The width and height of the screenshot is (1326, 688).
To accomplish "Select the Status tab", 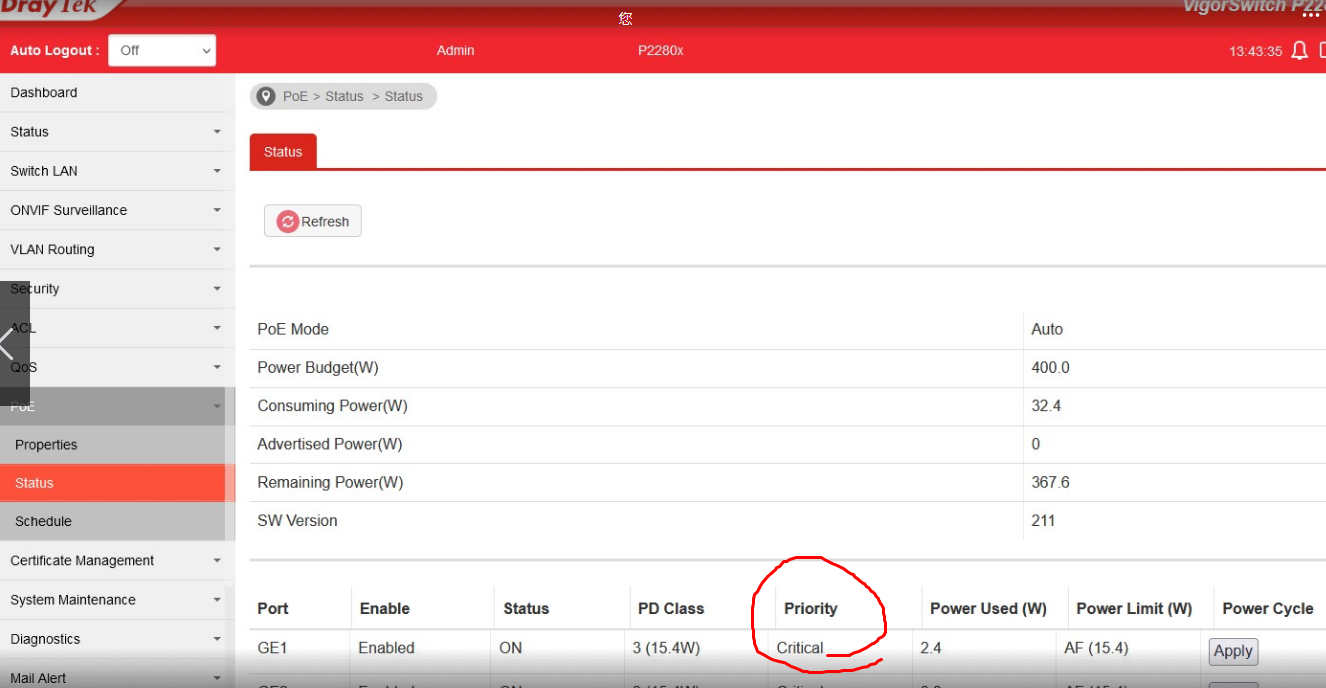I will tap(283, 152).
